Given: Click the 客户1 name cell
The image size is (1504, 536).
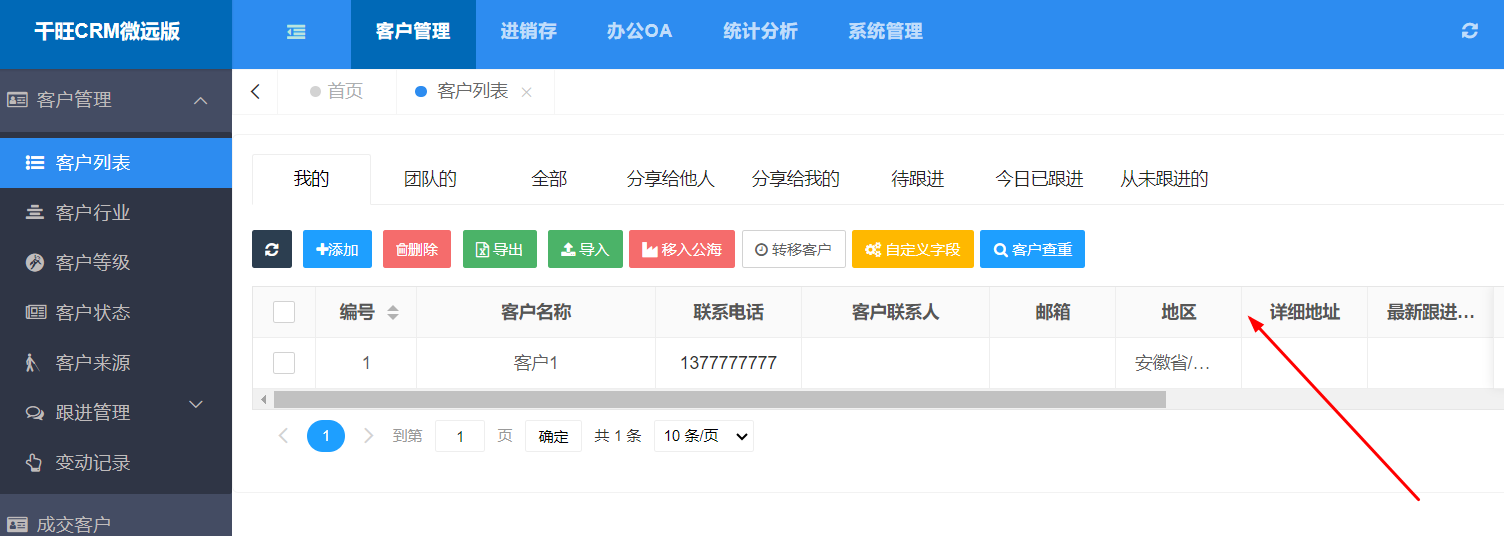Looking at the screenshot, I should 536,363.
